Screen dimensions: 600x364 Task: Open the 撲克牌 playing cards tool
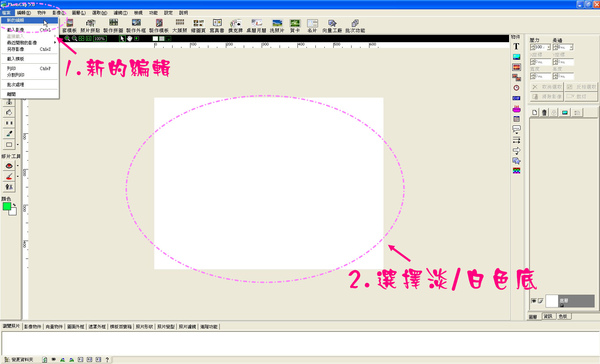pyautogui.click(x=235, y=26)
